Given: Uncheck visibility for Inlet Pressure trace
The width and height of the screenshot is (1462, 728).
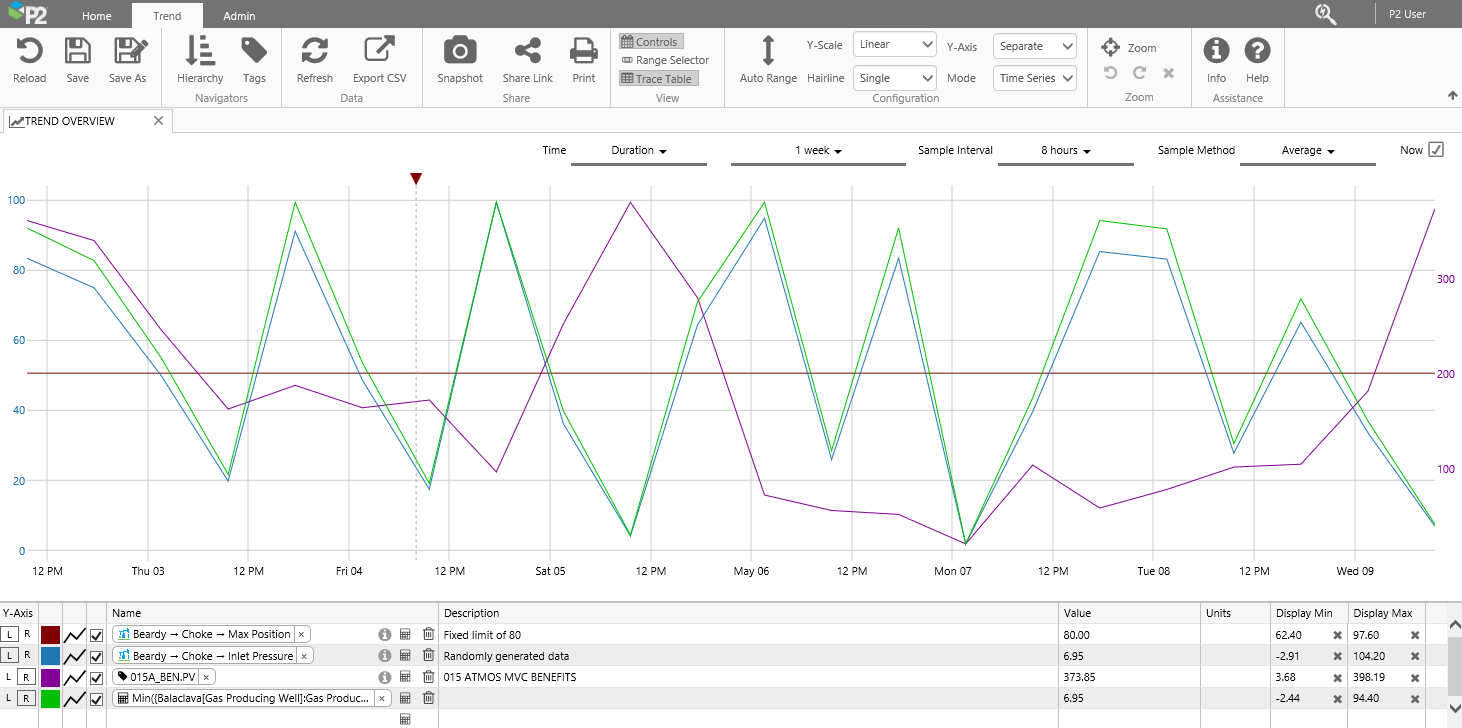Looking at the screenshot, I should (x=97, y=657).
